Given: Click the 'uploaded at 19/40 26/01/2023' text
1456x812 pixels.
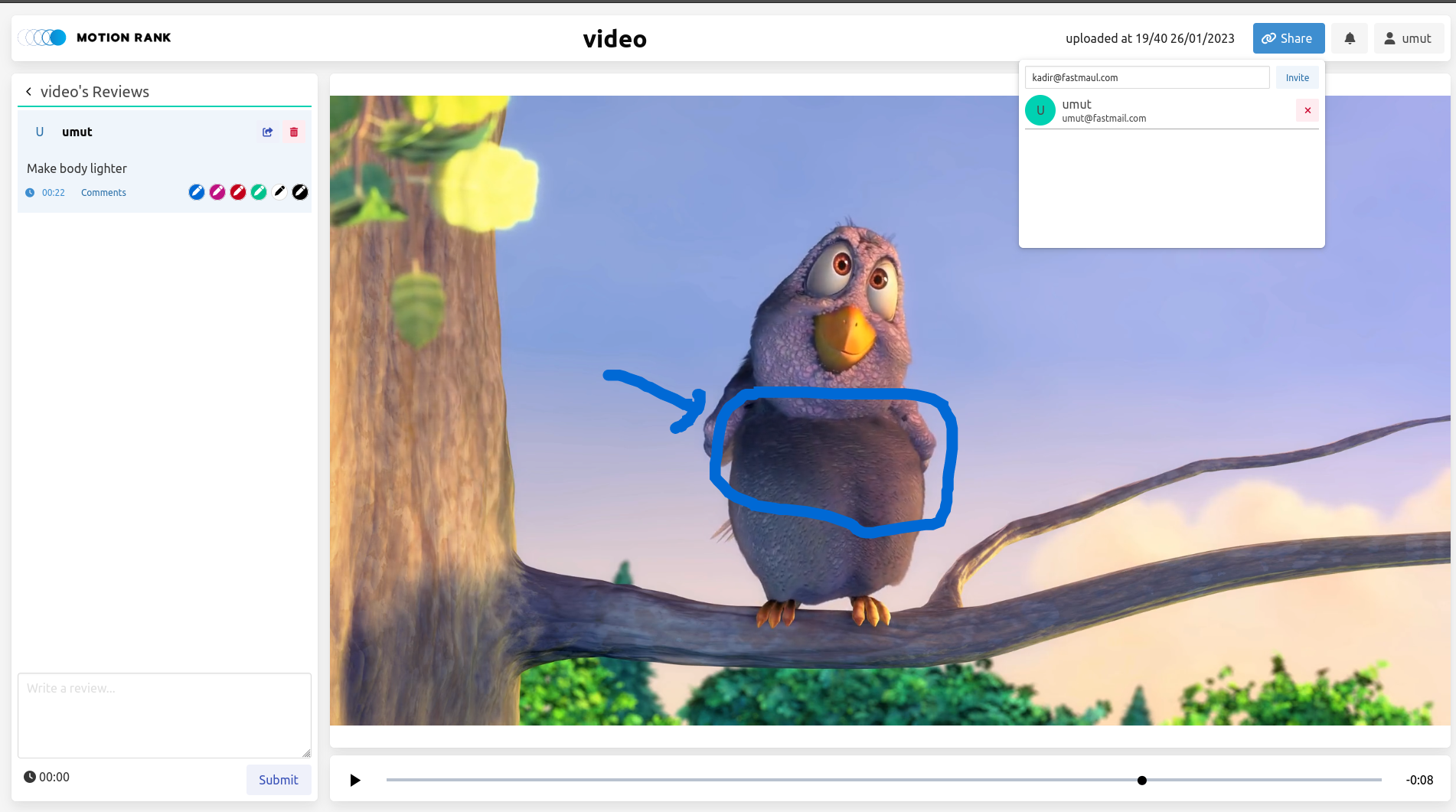Looking at the screenshot, I should (x=1150, y=38).
